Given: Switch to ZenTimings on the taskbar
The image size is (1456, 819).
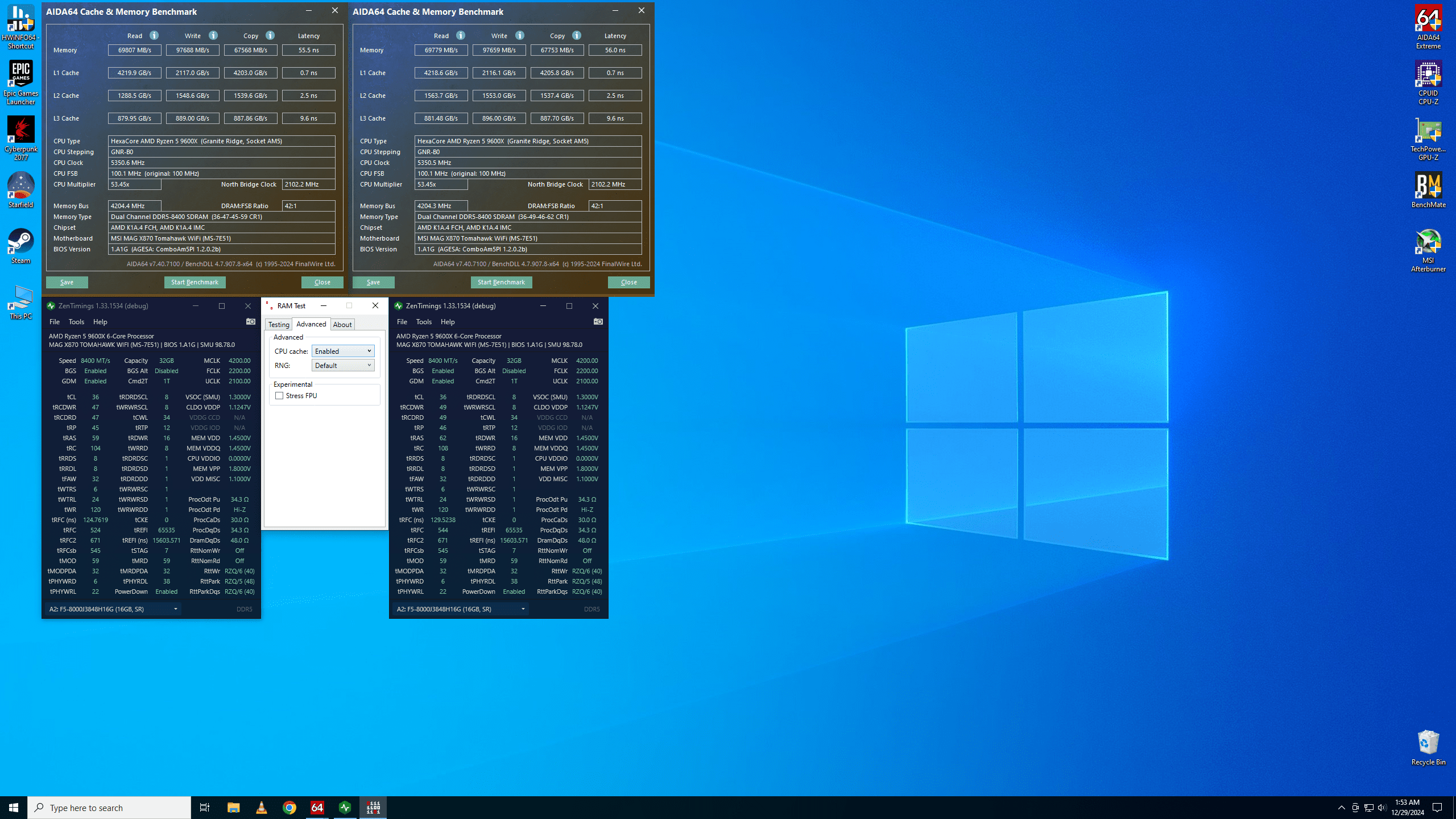Looking at the screenshot, I should click(345, 808).
